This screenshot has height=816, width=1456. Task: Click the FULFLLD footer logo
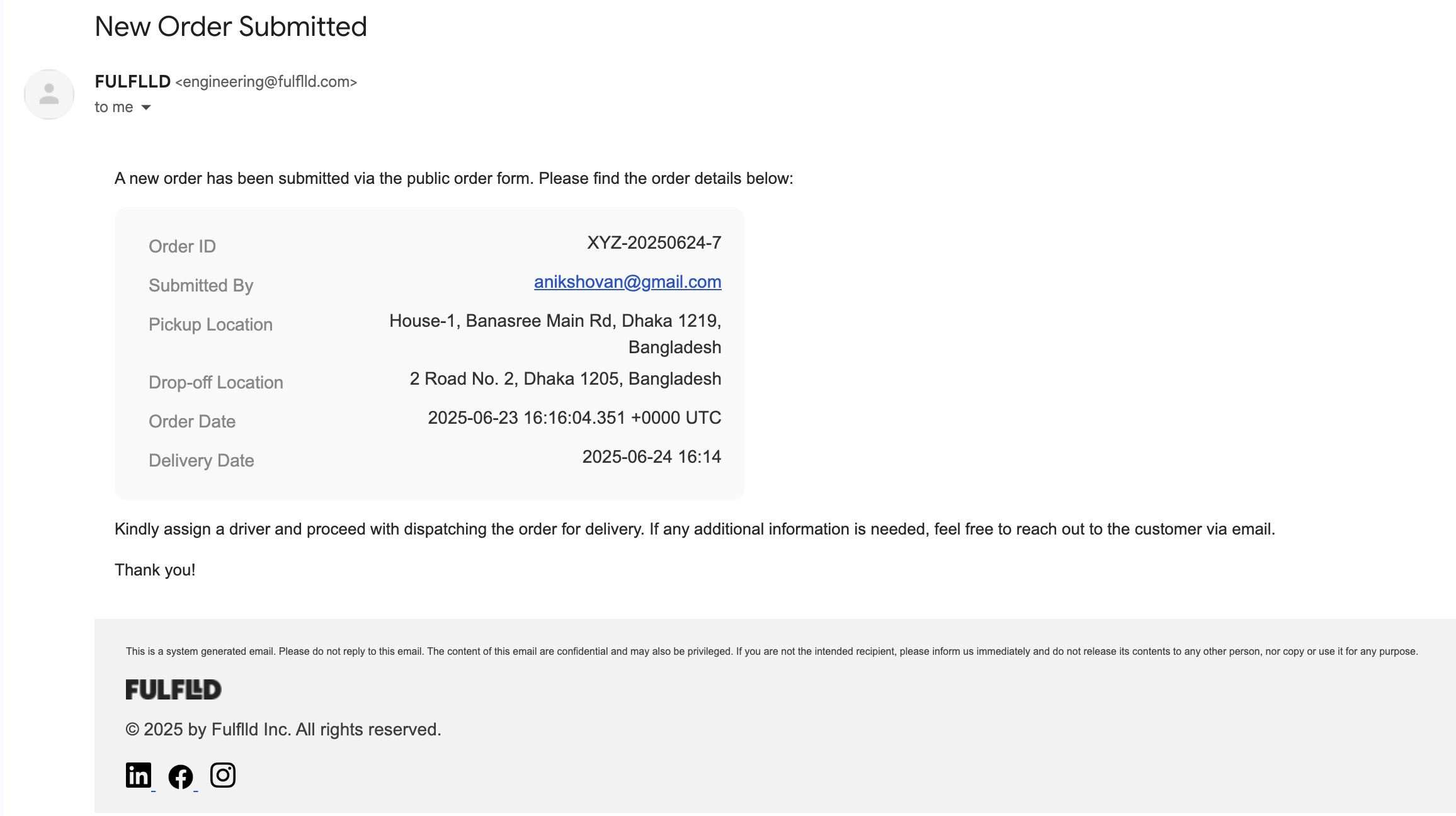(173, 689)
